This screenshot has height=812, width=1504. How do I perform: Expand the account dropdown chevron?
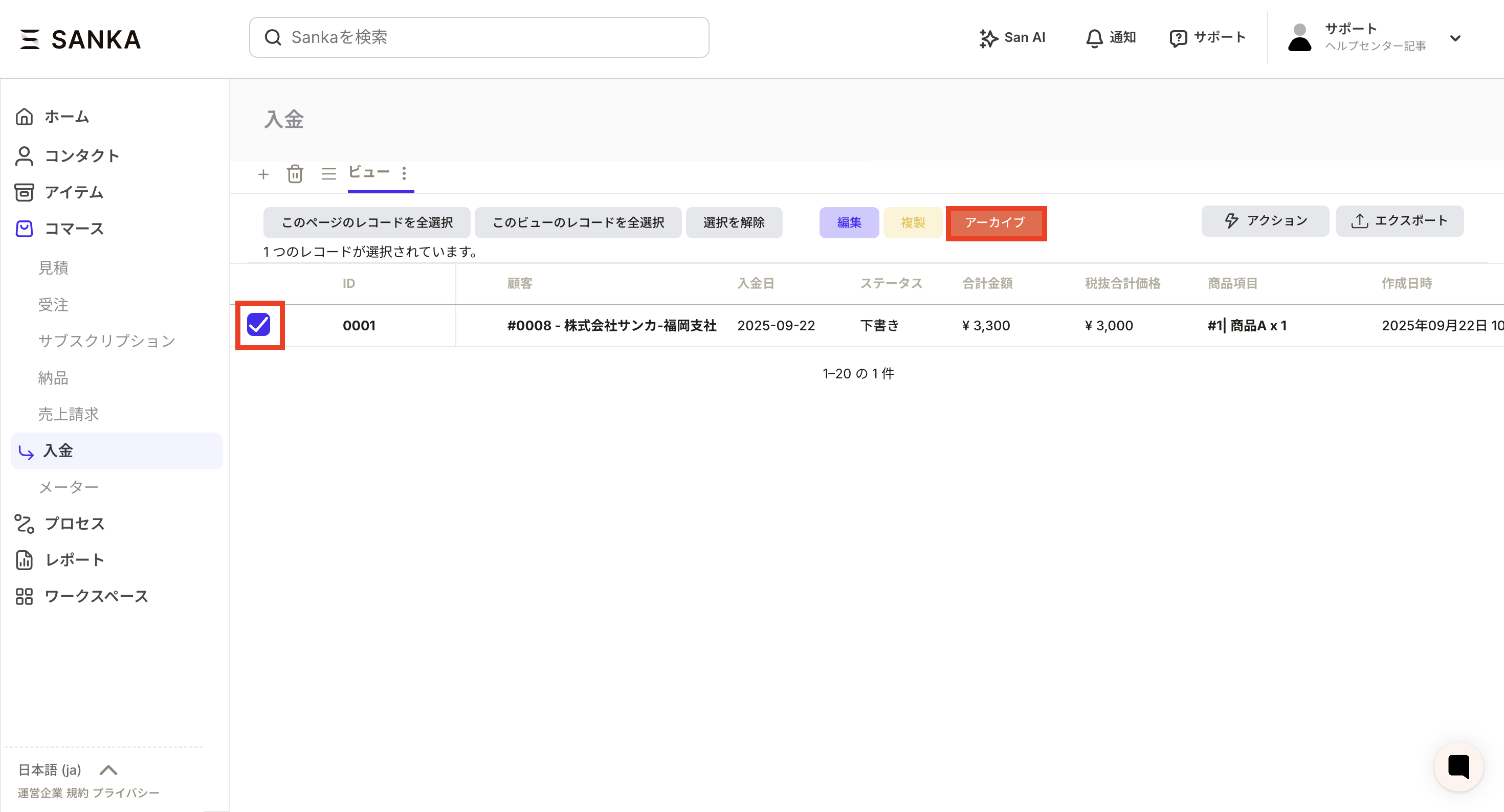[1455, 38]
